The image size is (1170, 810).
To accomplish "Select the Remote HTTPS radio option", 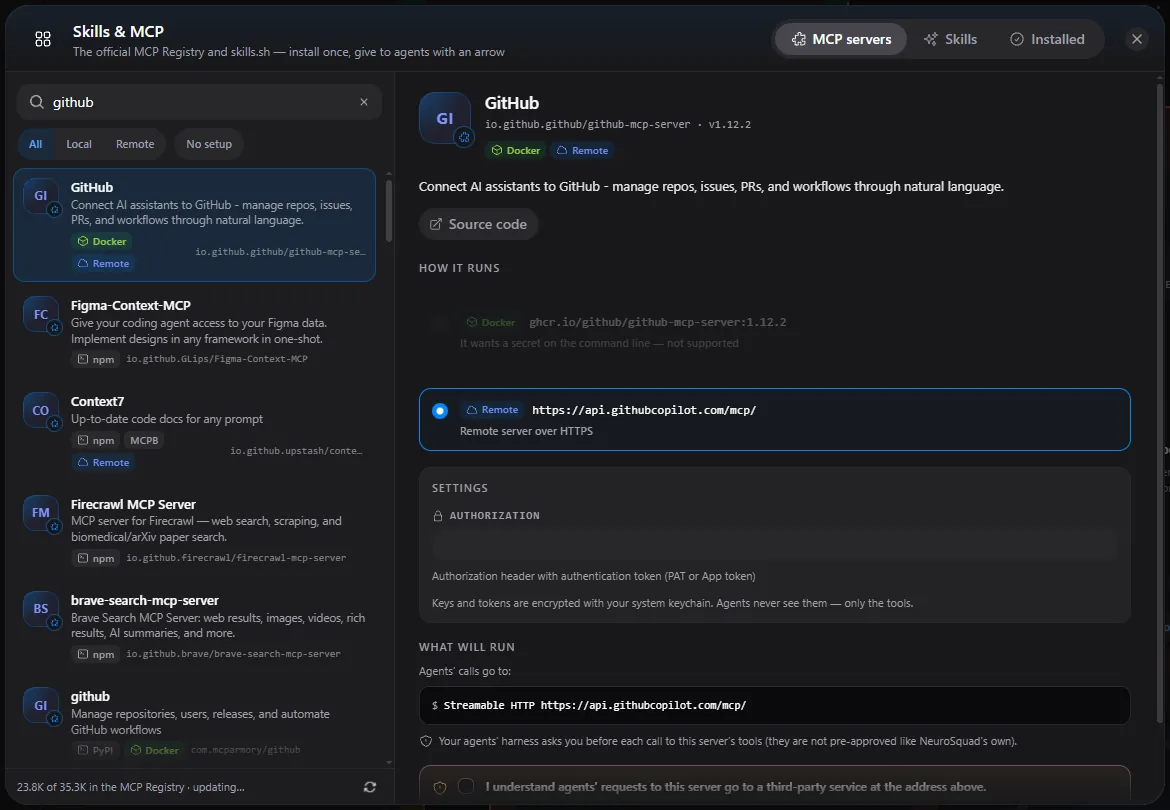I will coord(440,411).
